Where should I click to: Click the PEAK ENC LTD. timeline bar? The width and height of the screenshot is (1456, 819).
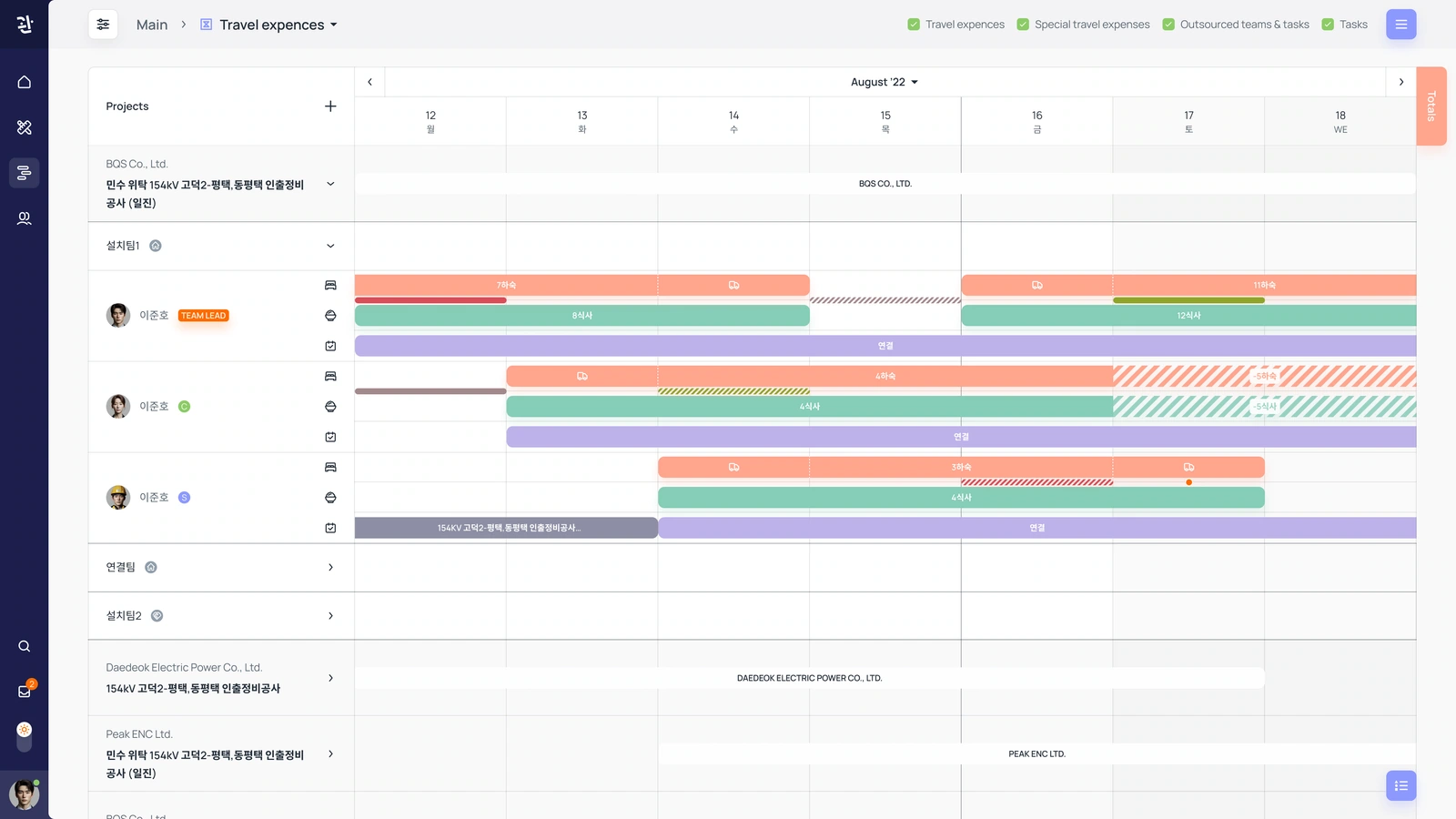click(x=1036, y=753)
